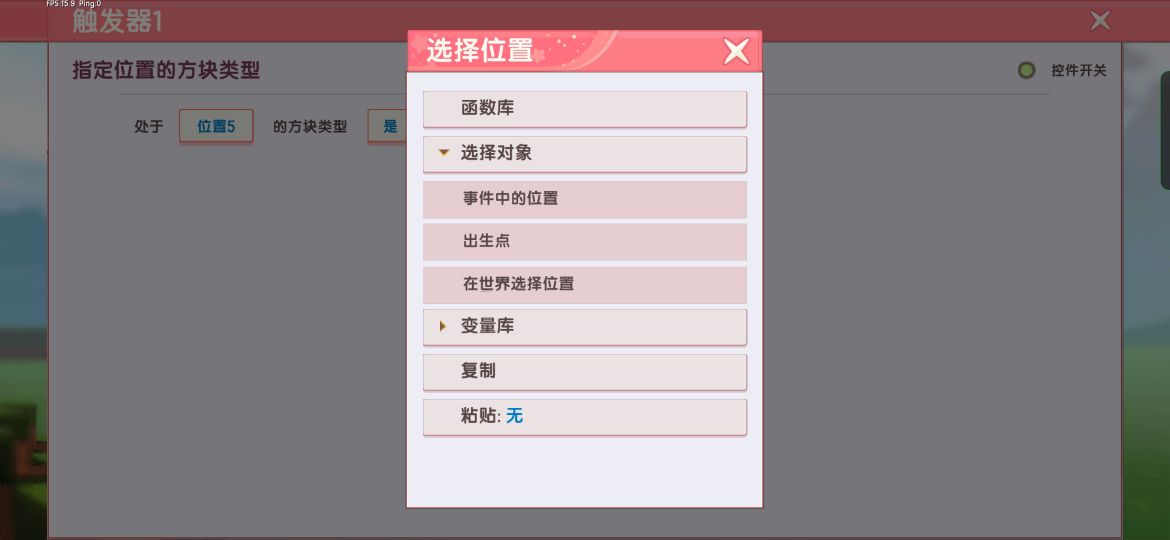Close the 触发器1 window X icon
The height and width of the screenshot is (540, 1170).
tap(1100, 21)
